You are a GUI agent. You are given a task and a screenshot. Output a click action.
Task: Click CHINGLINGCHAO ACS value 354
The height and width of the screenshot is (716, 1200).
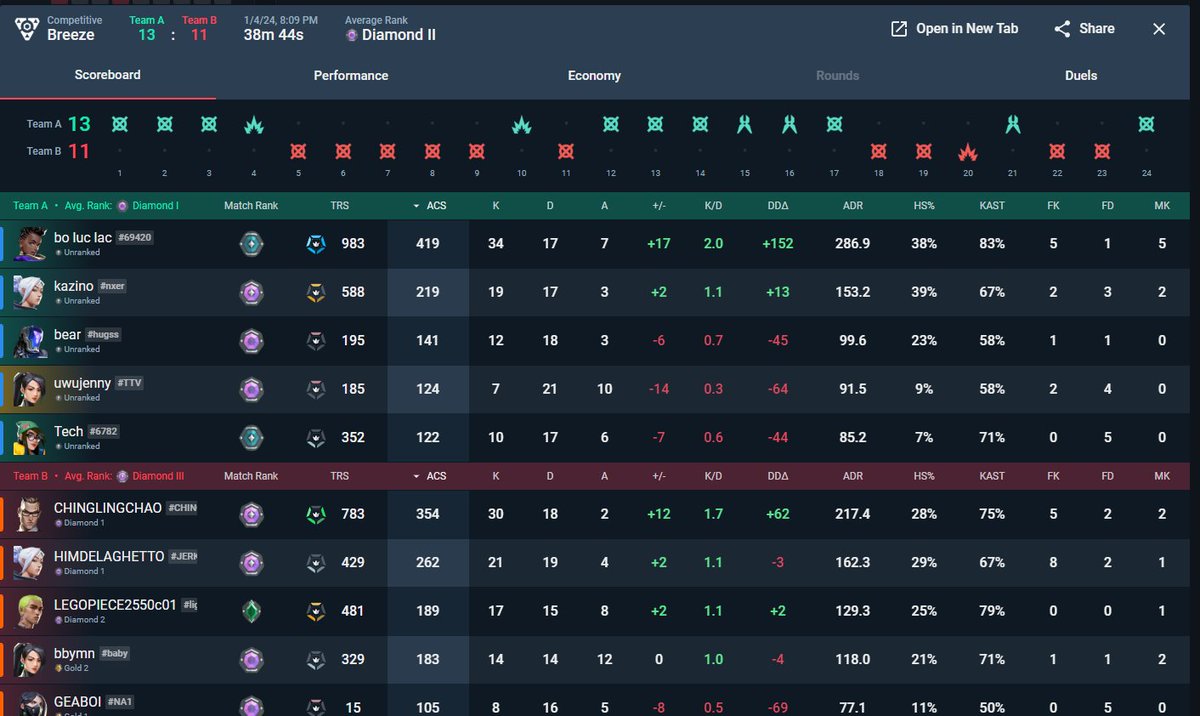point(428,514)
